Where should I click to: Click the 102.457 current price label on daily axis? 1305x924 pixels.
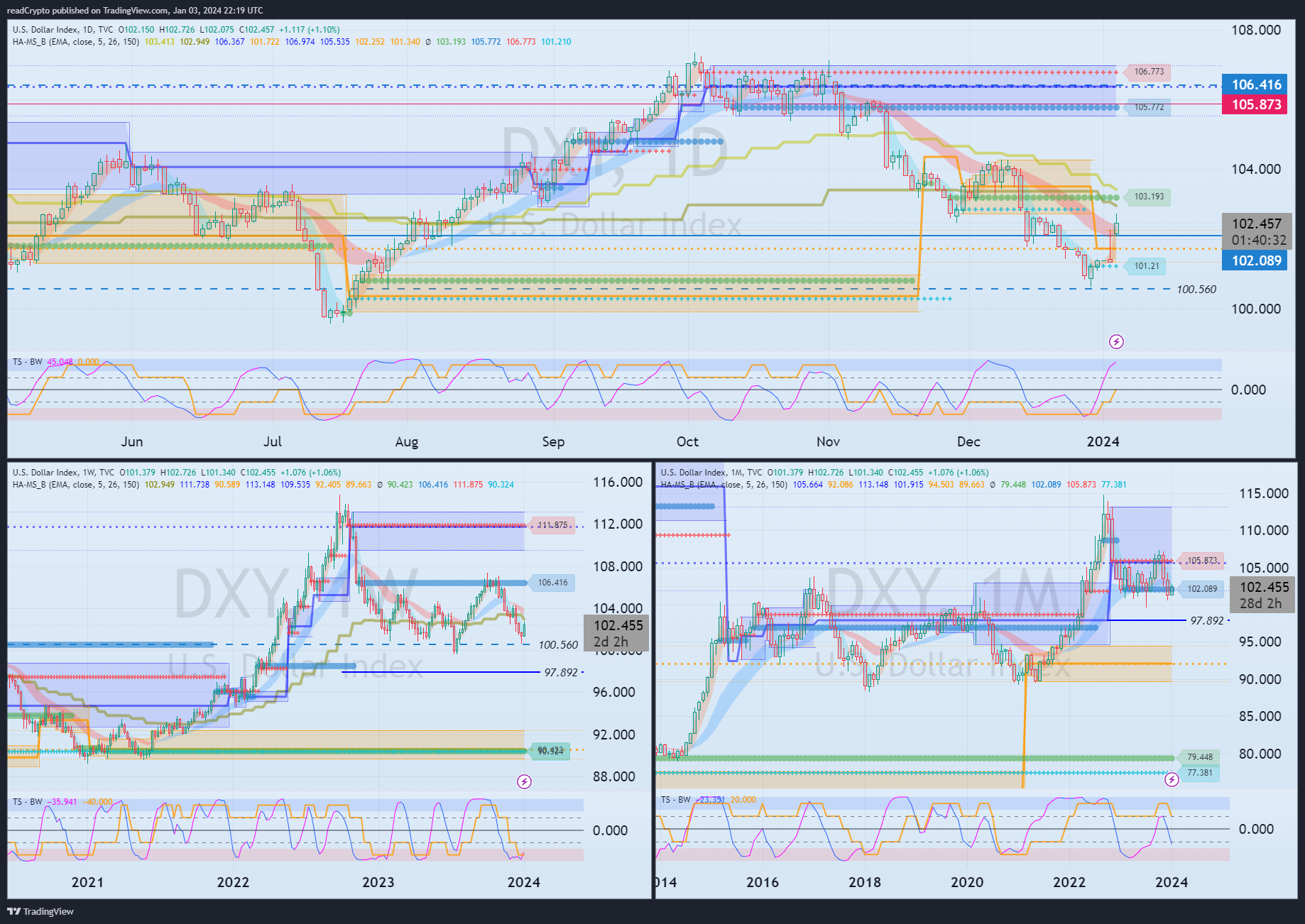coord(1256,231)
